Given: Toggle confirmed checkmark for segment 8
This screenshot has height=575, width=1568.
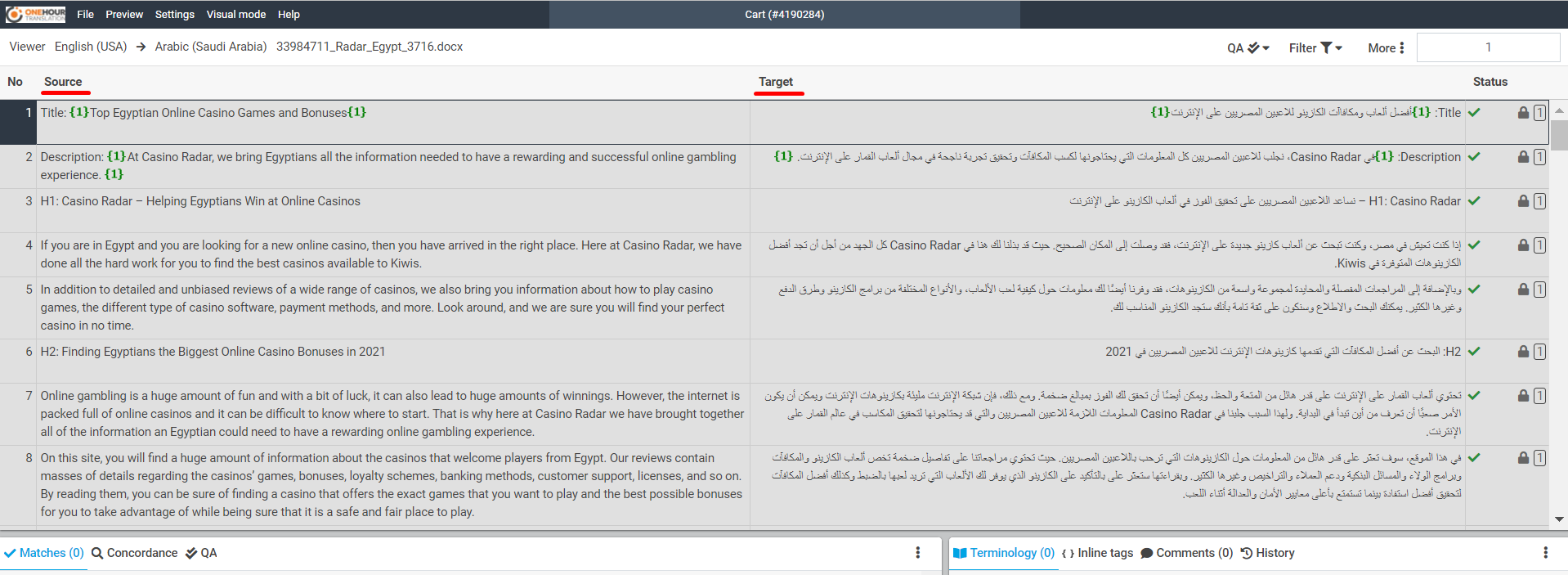Looking at the screenshot, I should coord(1474,458).
